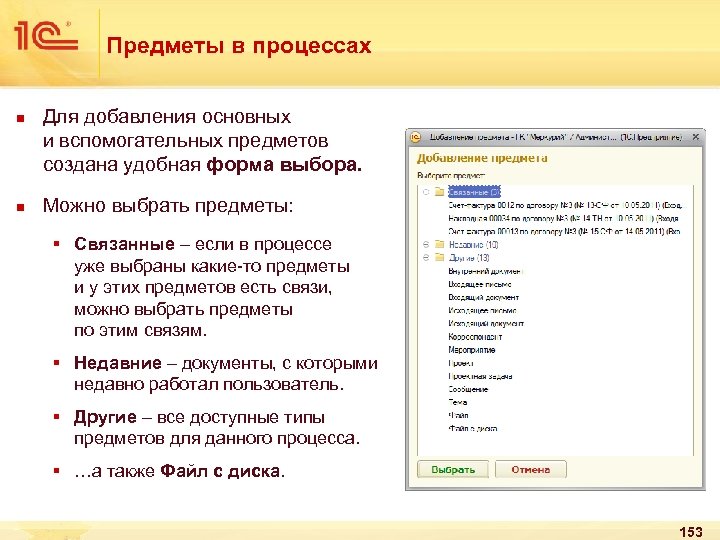Screen dimensions: 720x540
Task: Select Накладная 00034 по договору №3 row
Action: point(563,218)
